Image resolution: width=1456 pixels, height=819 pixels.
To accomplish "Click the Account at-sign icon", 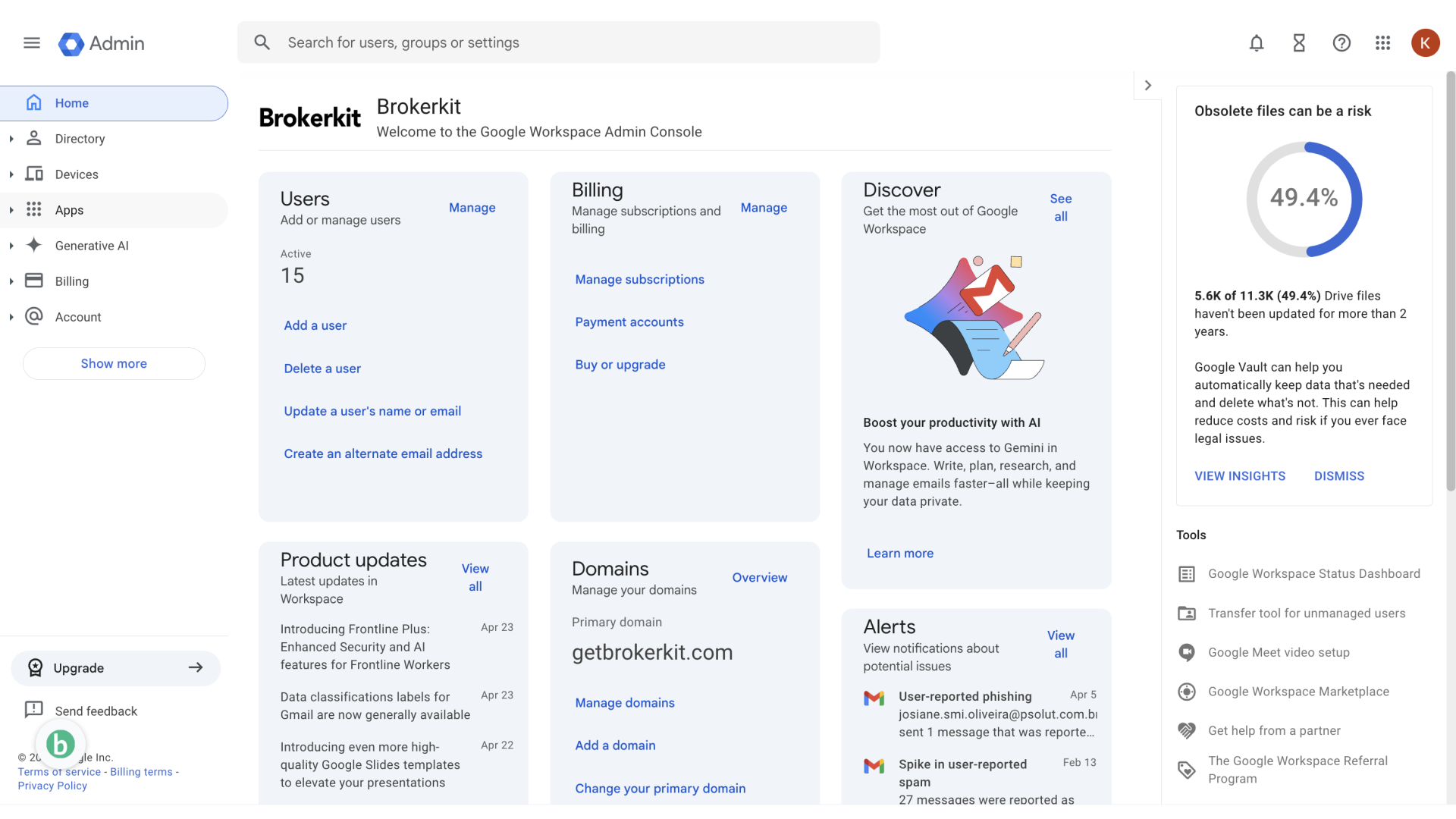I will point(34,316).
